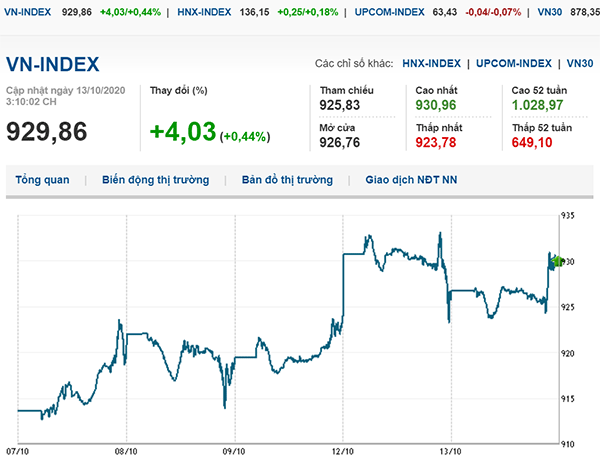Open HNX-INDEX in the top ticker bar

199,12
